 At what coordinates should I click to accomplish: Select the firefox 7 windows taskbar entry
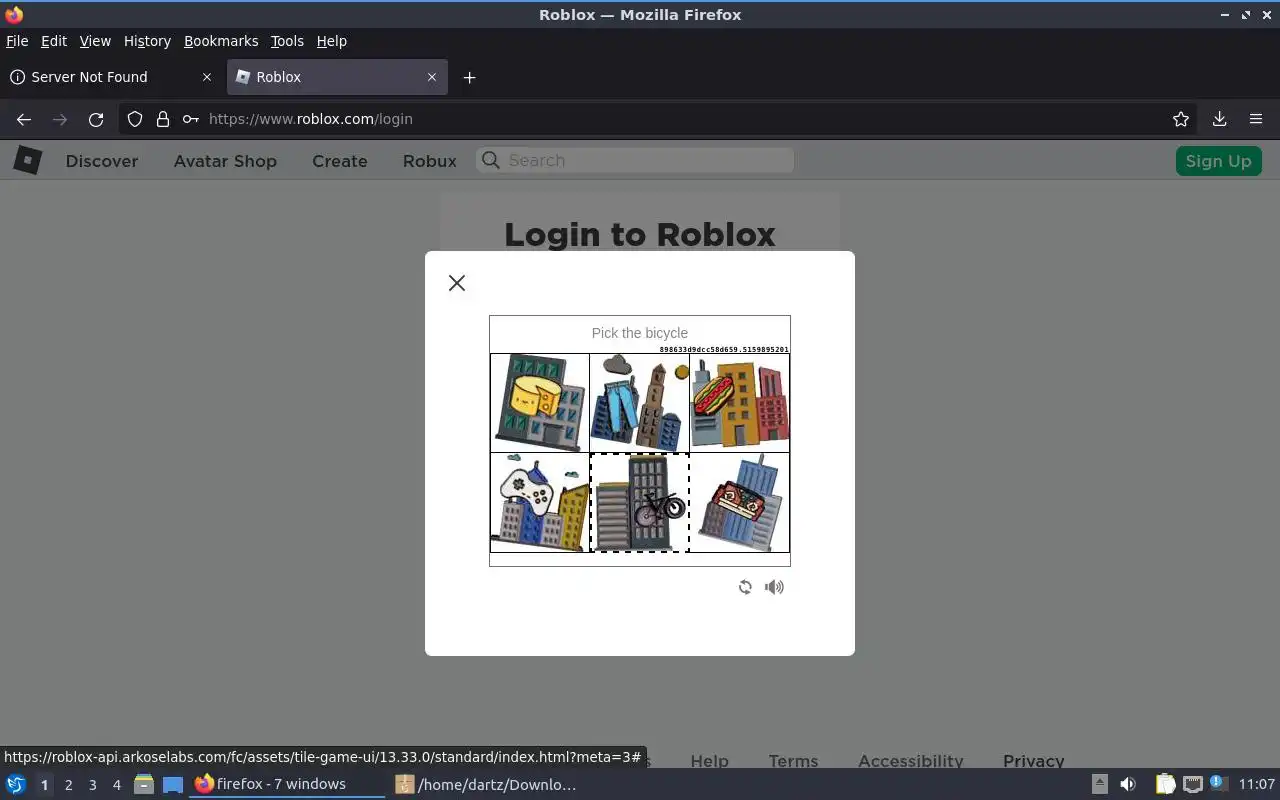pyautogui.click(x=287, y=784)
